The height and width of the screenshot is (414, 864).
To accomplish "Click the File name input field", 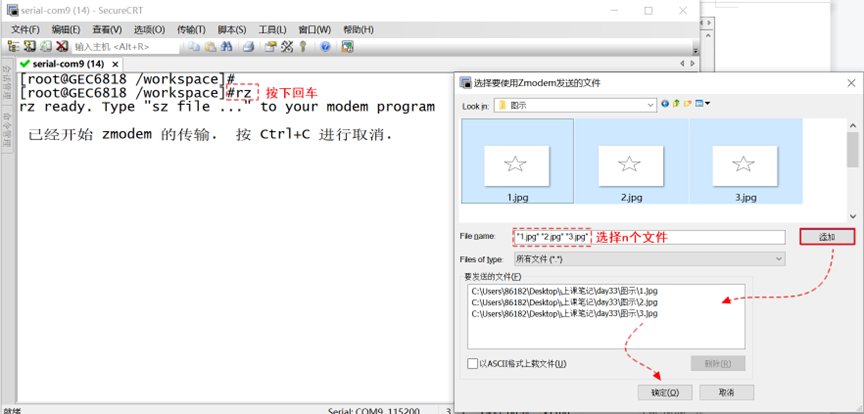I will point(649,237).
